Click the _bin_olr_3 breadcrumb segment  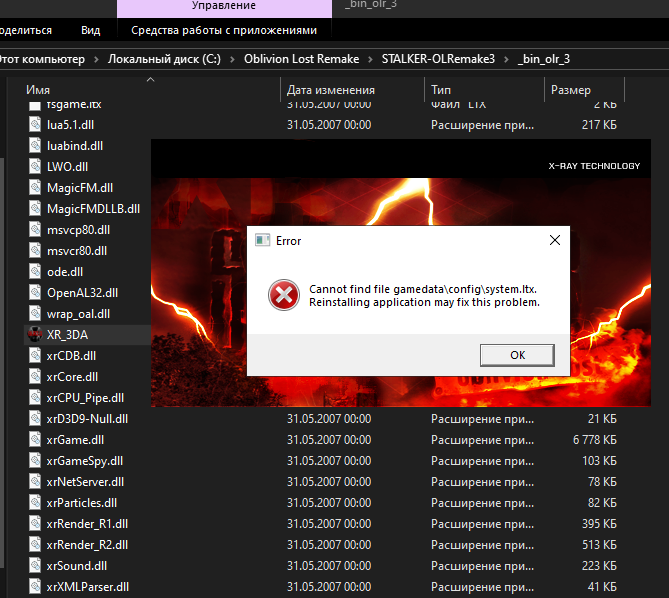click(x=544, y=59)
